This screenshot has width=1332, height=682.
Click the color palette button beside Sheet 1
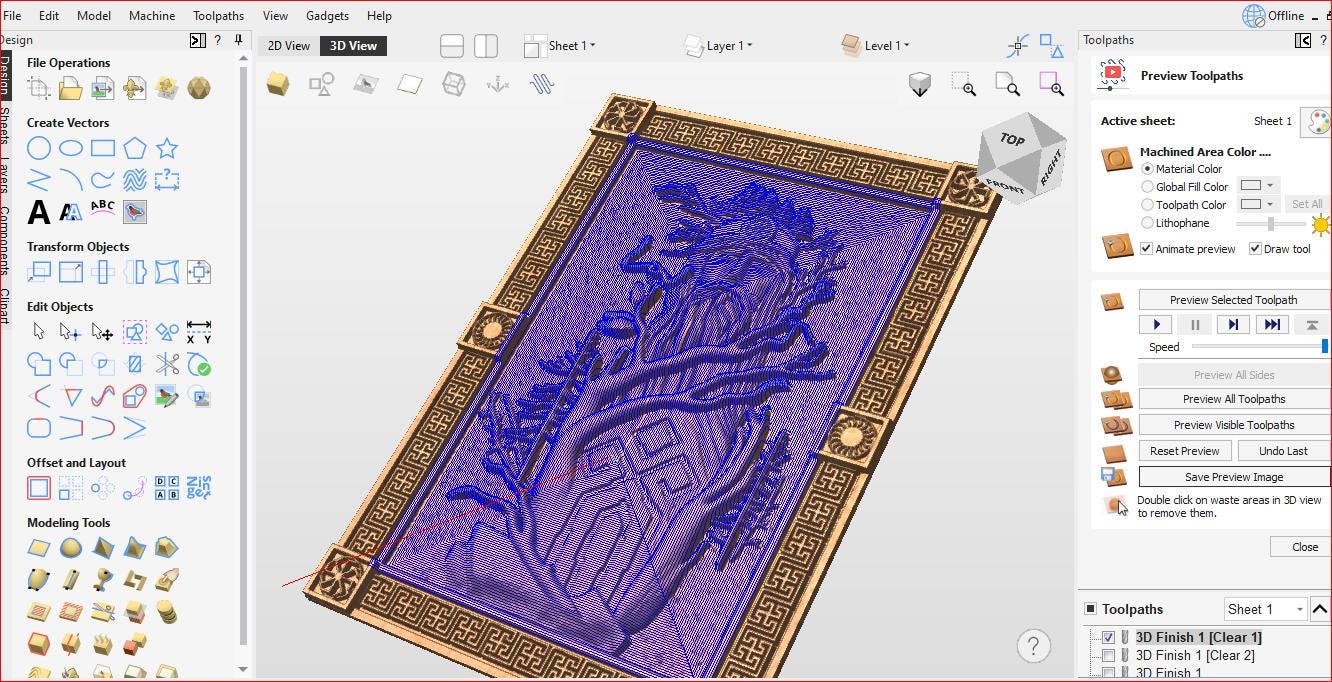click(x=1315, y=121)
